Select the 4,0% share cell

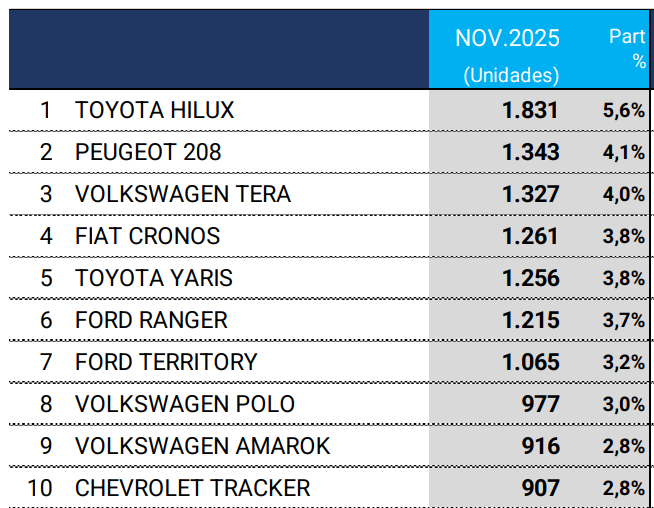(624, 195)
